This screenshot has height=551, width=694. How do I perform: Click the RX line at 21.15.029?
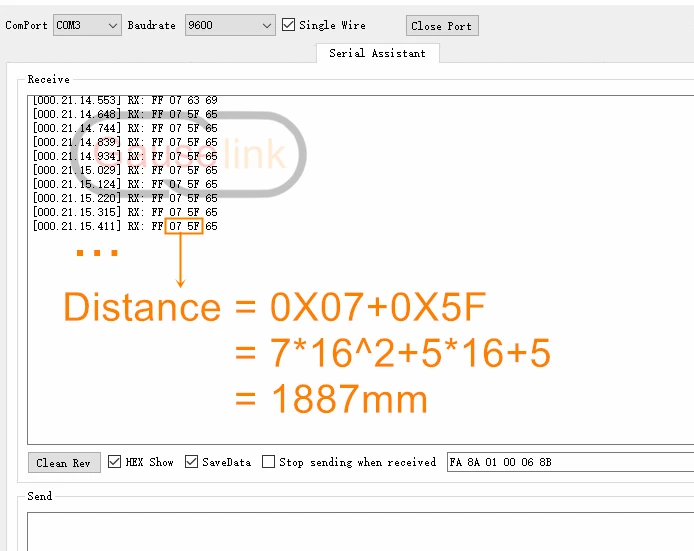[125, 170]
